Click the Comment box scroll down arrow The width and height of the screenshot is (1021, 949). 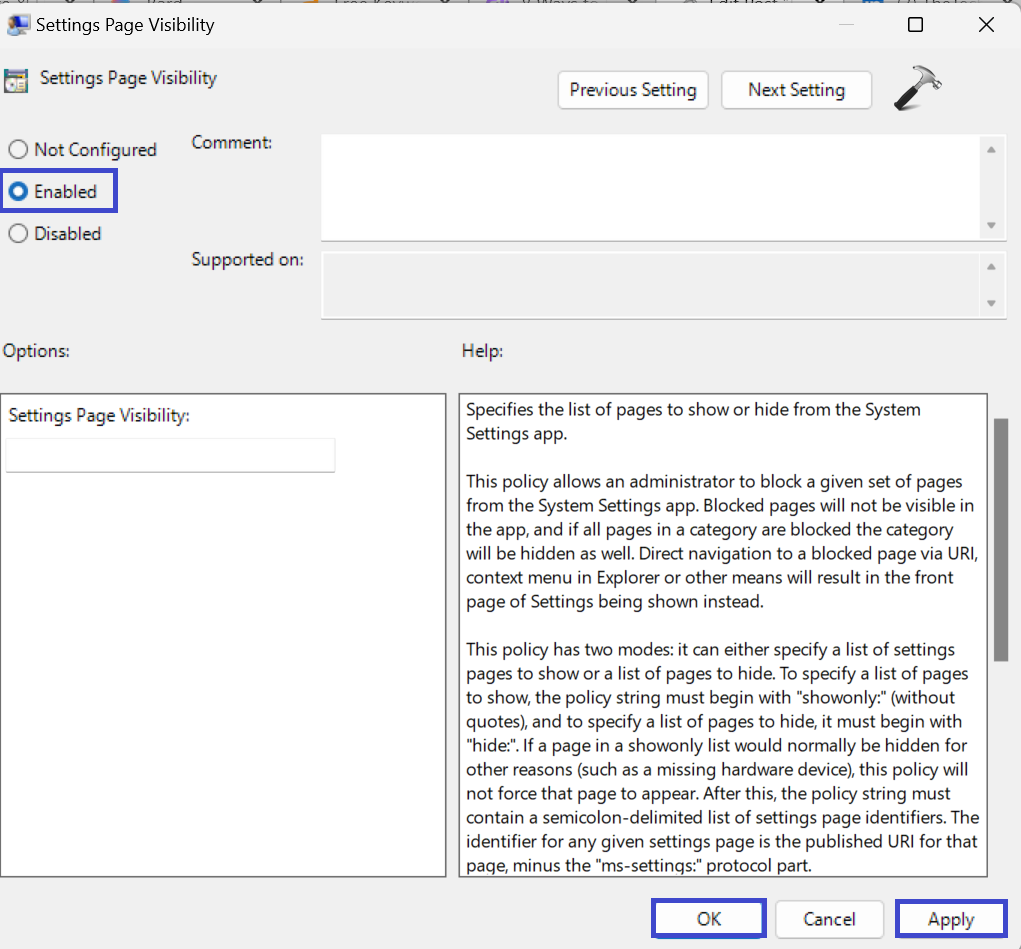tap(991, 226)
